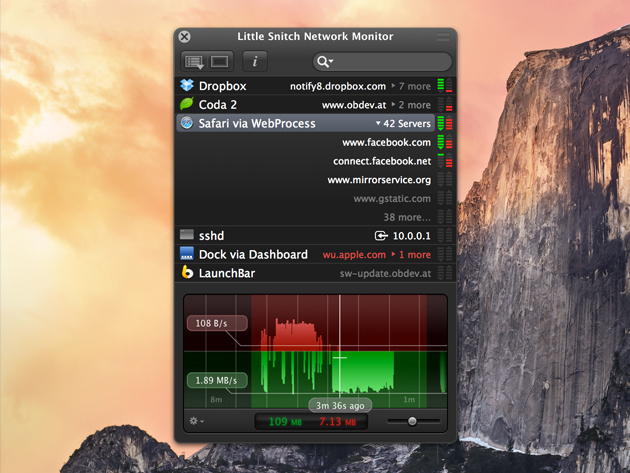630x473 pixels.
Task: Click the LaunchBar app icon
Action: point(187,272)
